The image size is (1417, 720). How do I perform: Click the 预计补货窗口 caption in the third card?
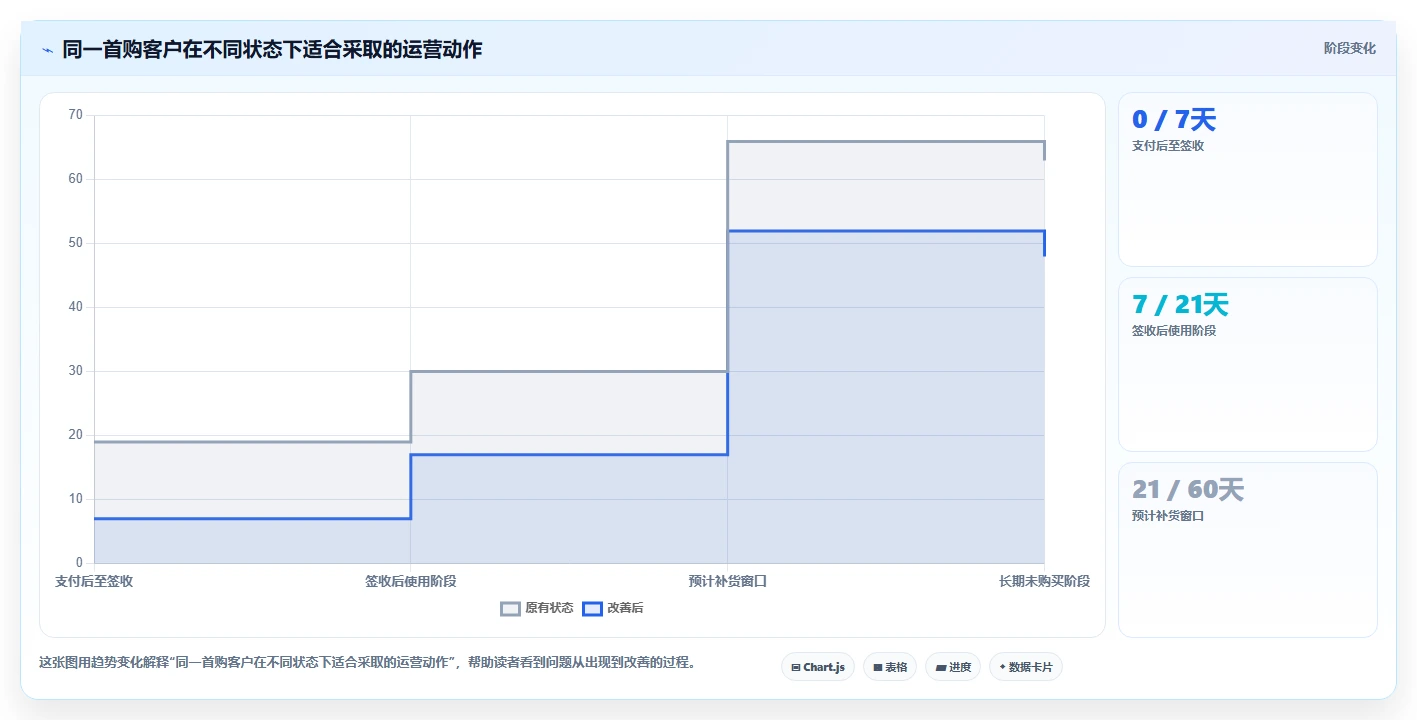pos(1168,516)
